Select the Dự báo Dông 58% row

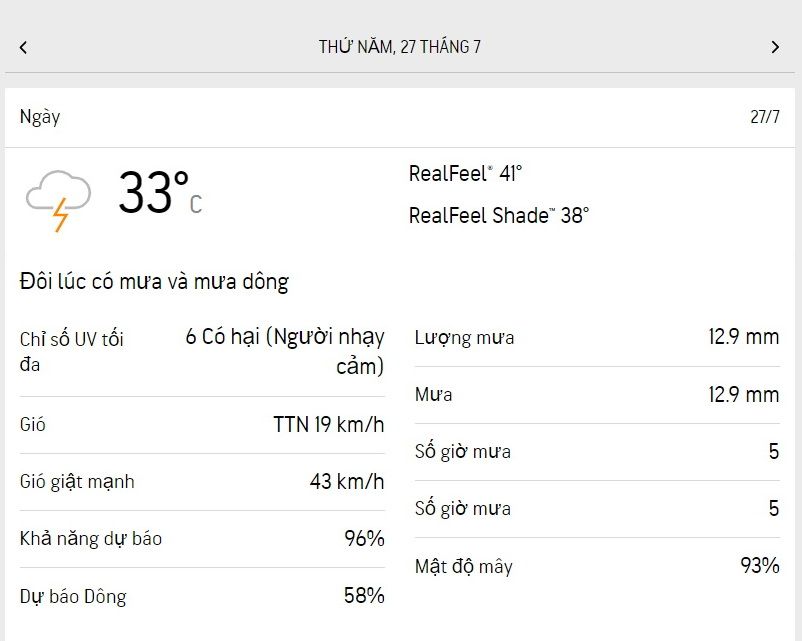(202, 596)
